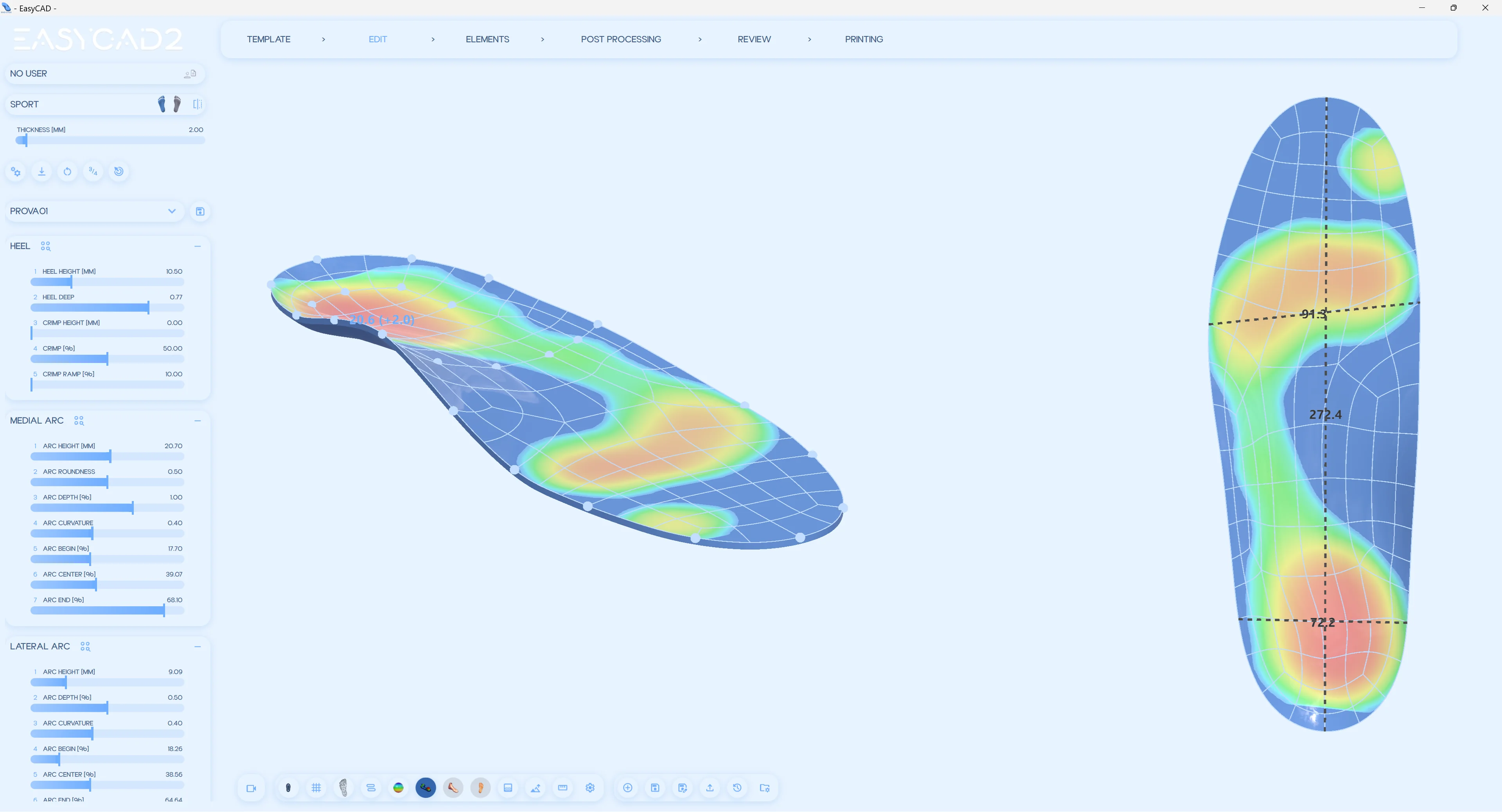Select the left foot icon next to SPORT
The height and width of the screenshot is (812, 1502).
[162, 104]
